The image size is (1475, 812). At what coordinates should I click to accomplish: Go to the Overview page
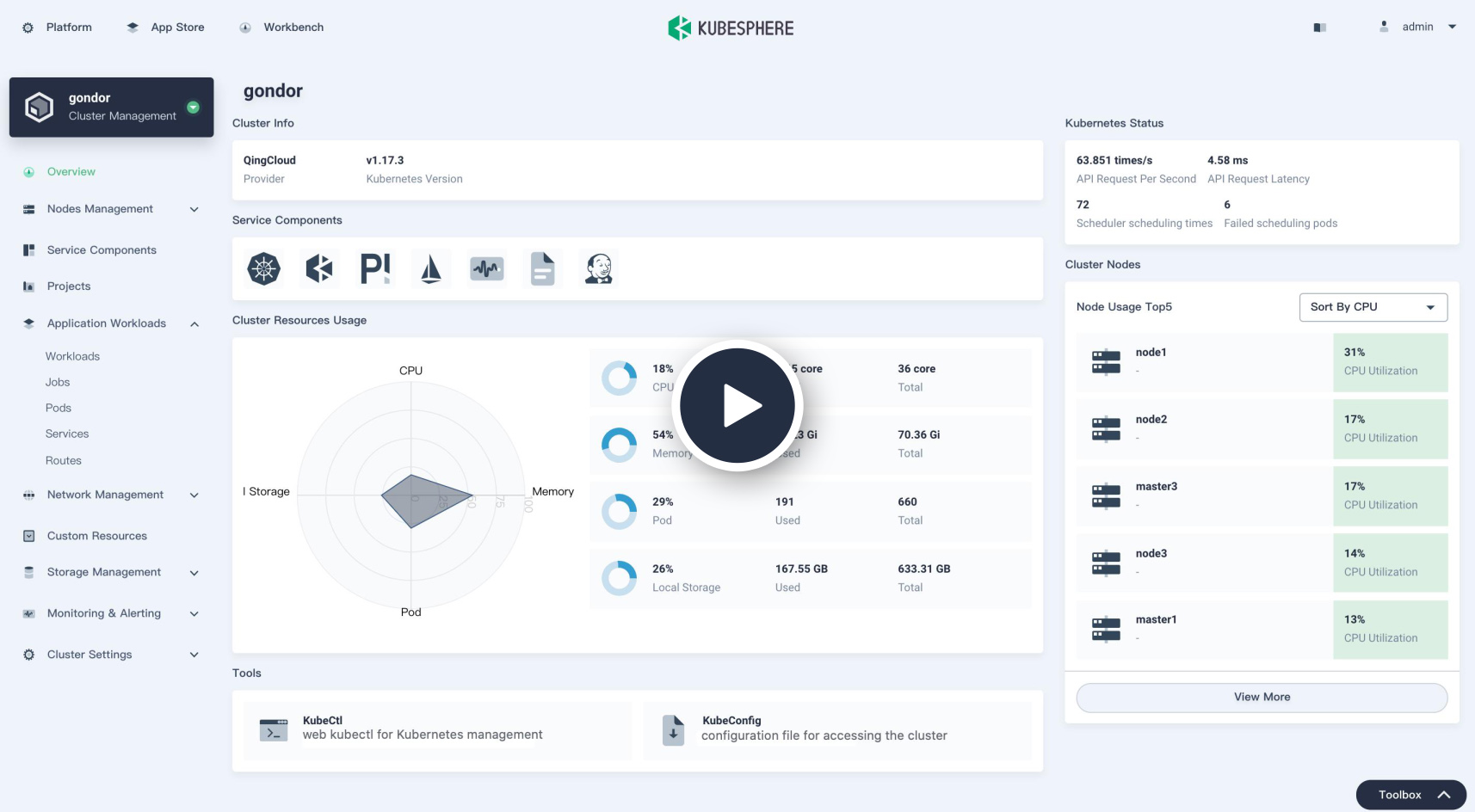point(71,172)
